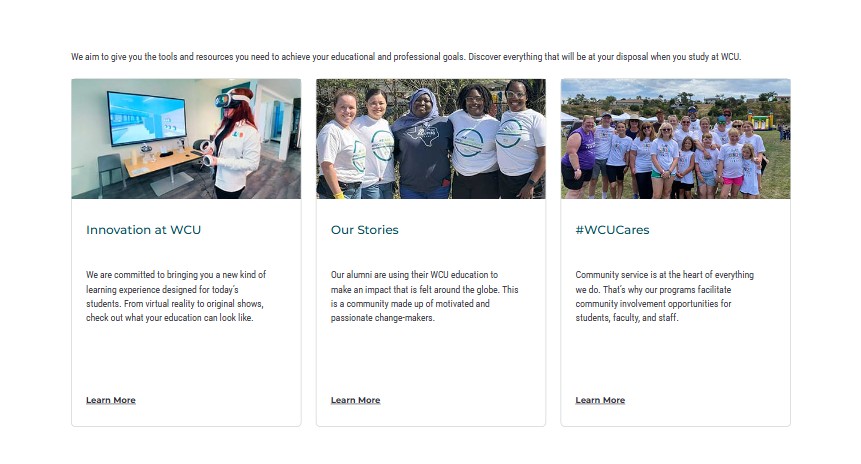Click the wall-mounted TV screen in VR photo
Screen dimensions: 861x464
146,118
